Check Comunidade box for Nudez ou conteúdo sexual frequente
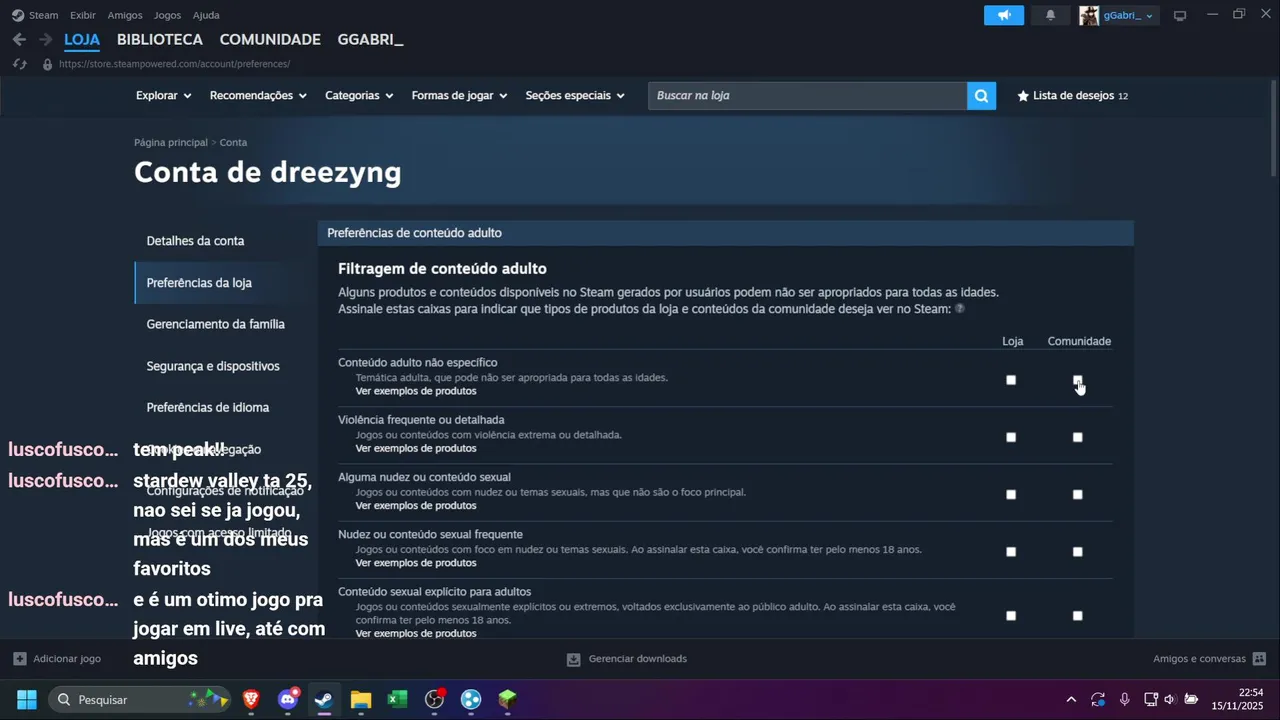The width and height of the screenshot is (1280, 720). click(x=1077, y=551)
